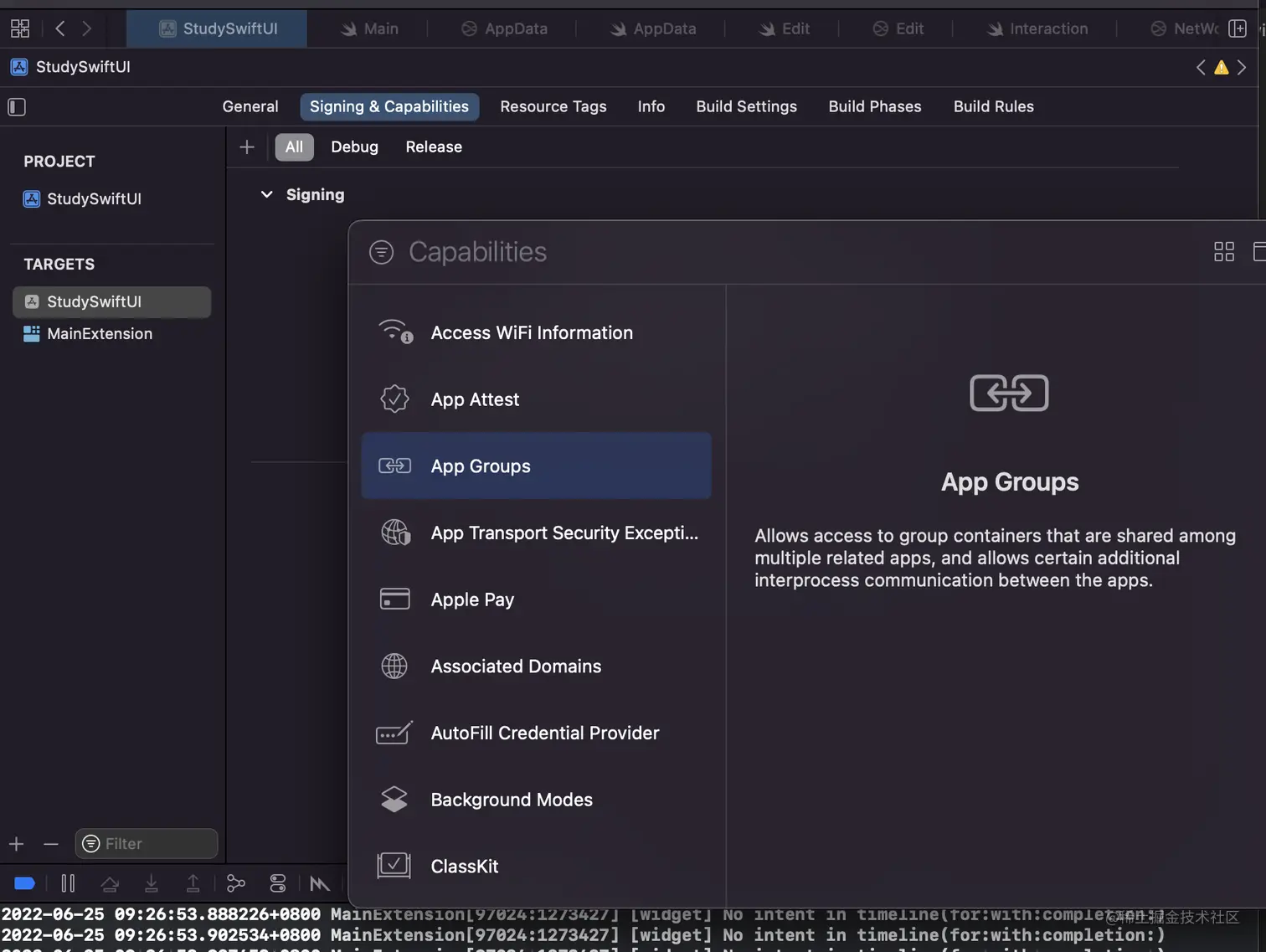The width and height of the screenshot is (1266, 952).
Task: Step into in the debugger
Action: (x=152, y=883)
